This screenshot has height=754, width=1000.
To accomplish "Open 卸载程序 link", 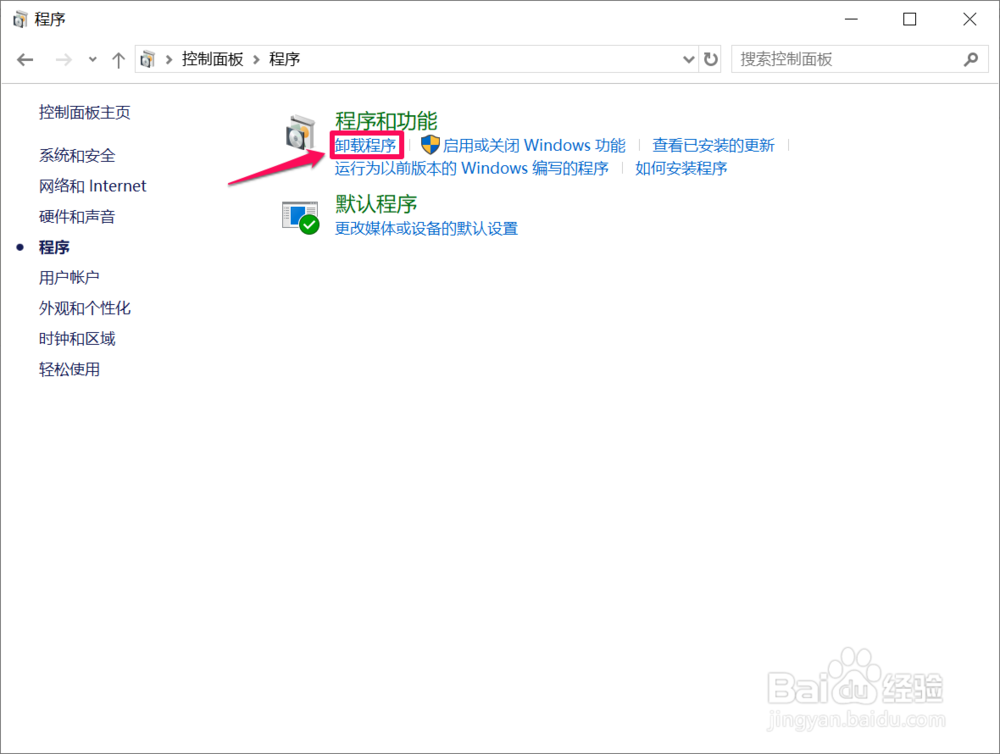I will point(366,144).
